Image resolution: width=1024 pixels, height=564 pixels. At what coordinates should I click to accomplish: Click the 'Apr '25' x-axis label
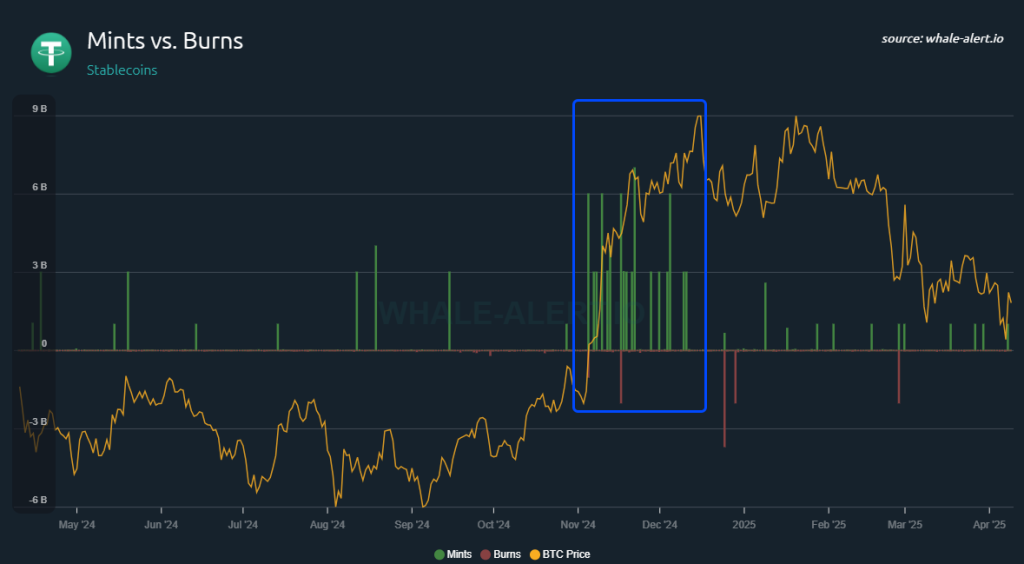coord(990,525)
